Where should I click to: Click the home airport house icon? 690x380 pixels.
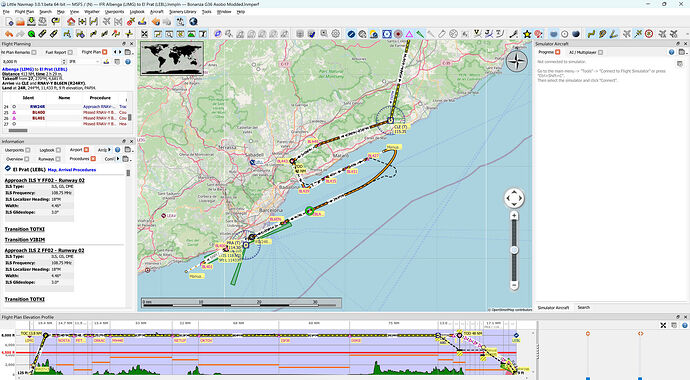(x=71, y=21)
